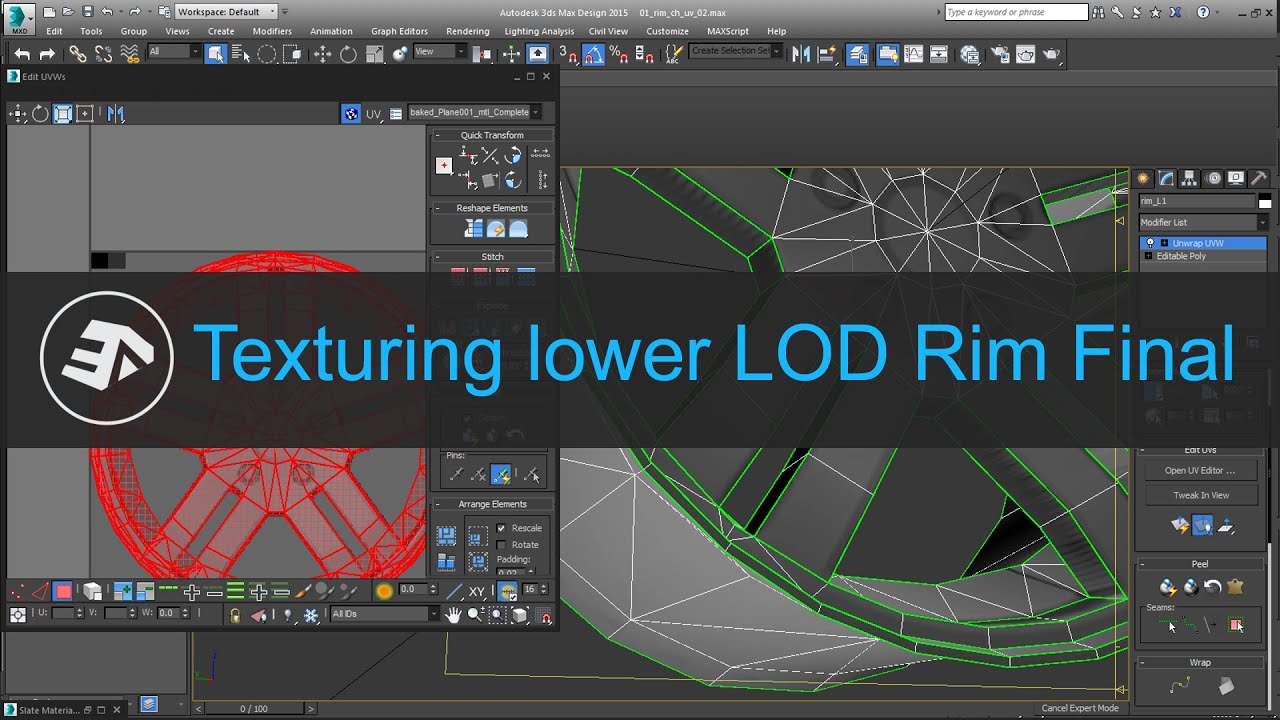Screen dimensions: 1280x720
Task: Click the Zoom Region icon in Edit UVWs
Action: pyautogui.click(x=498, y=614)
